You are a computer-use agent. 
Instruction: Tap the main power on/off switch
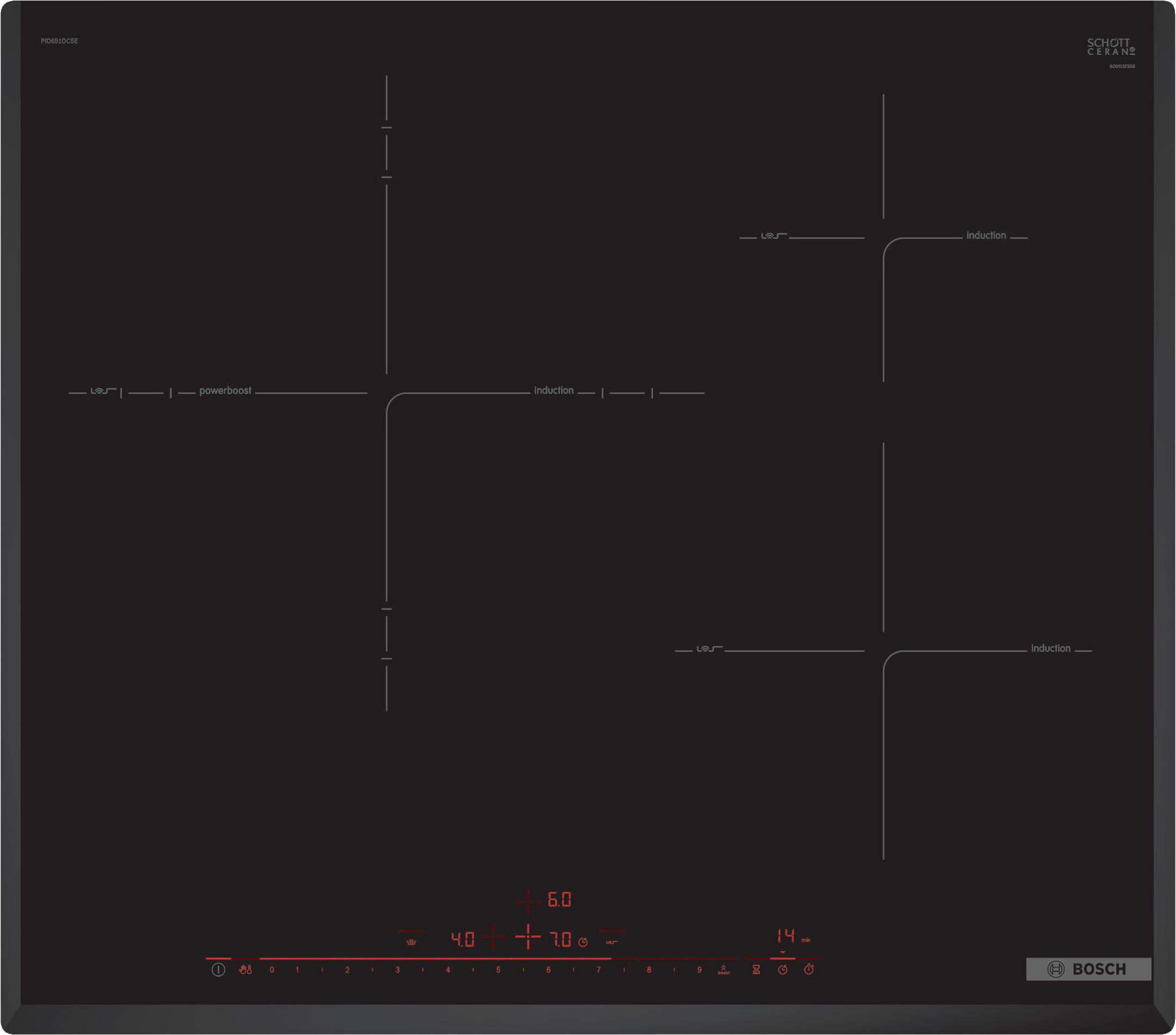point(218,970)
